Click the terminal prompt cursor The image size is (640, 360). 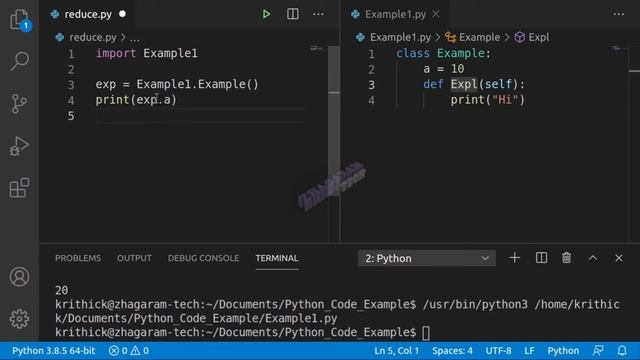(426, 333)
